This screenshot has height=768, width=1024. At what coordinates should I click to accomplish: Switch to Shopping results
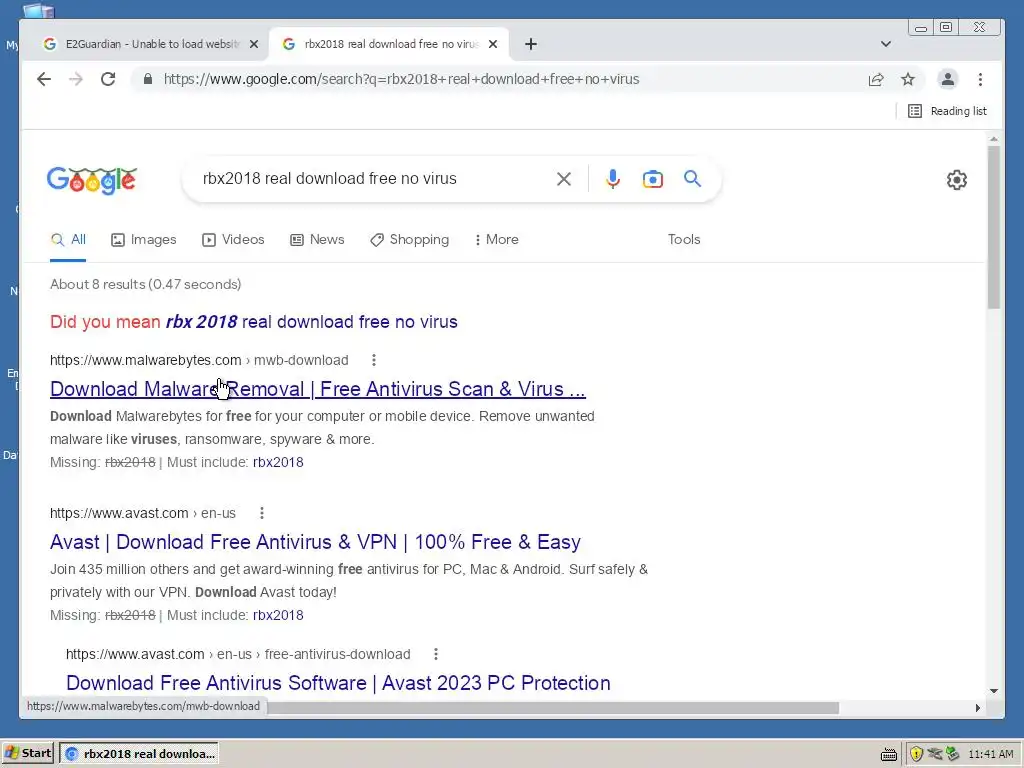point(409,240)
